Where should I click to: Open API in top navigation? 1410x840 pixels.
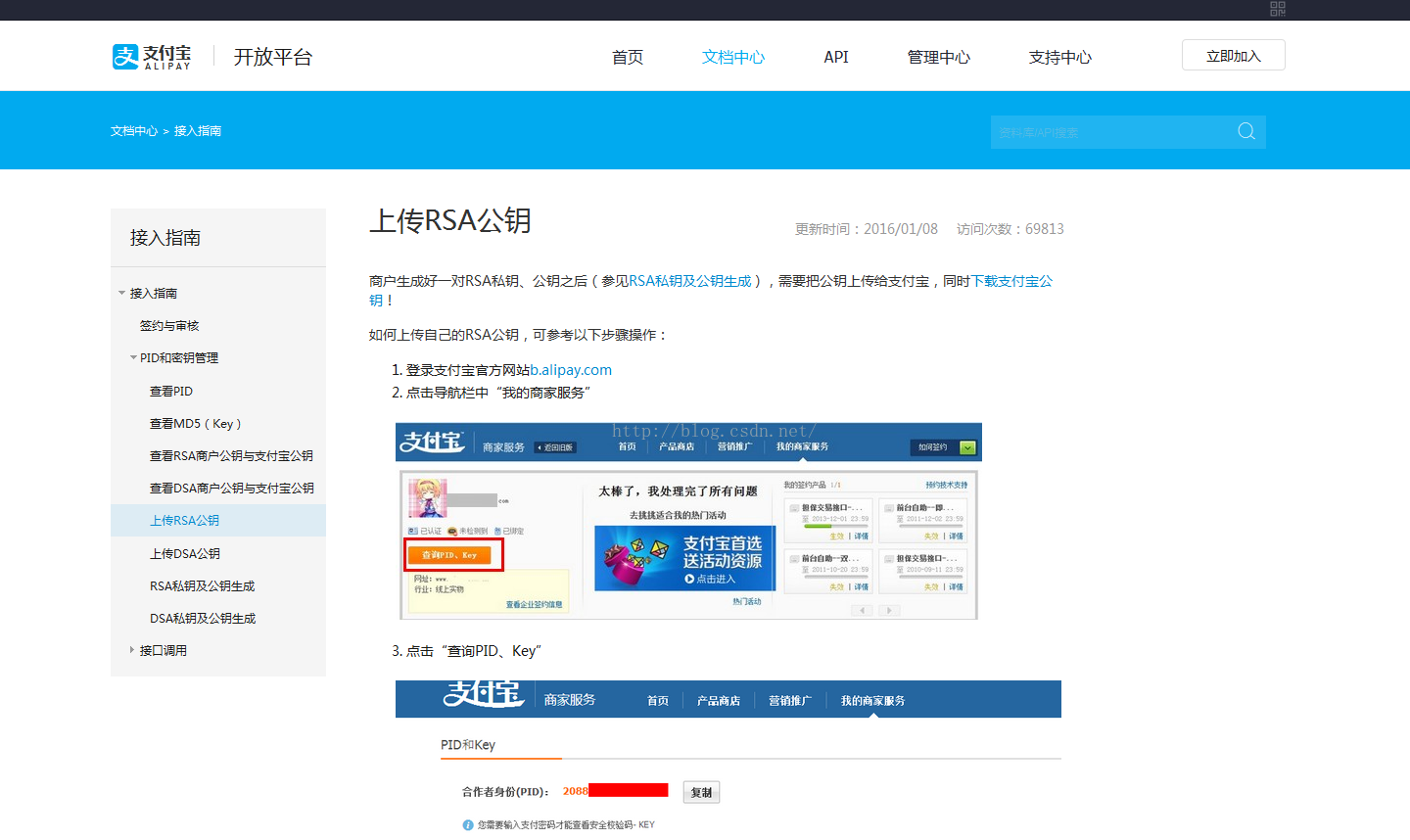(836, 57)
